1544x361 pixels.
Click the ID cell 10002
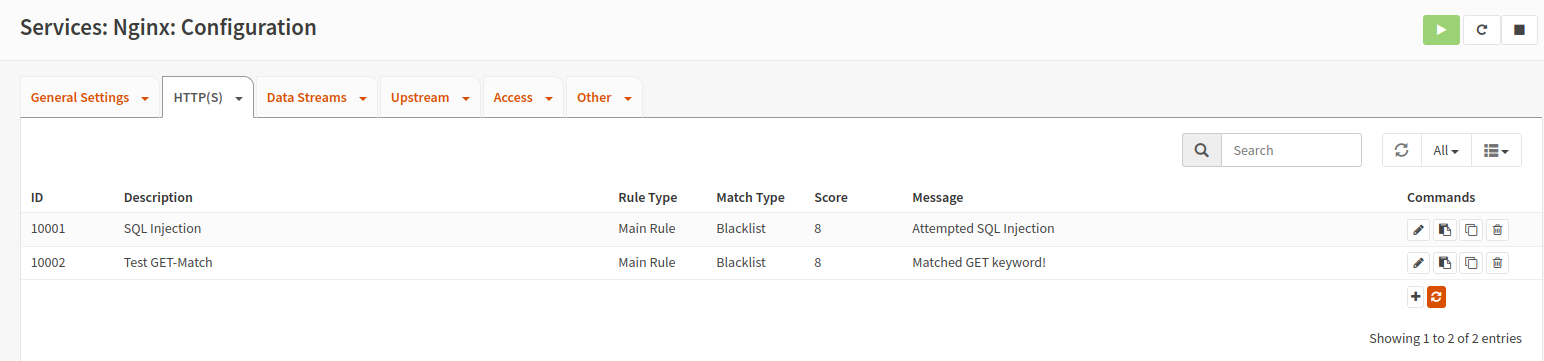[48, 263]
